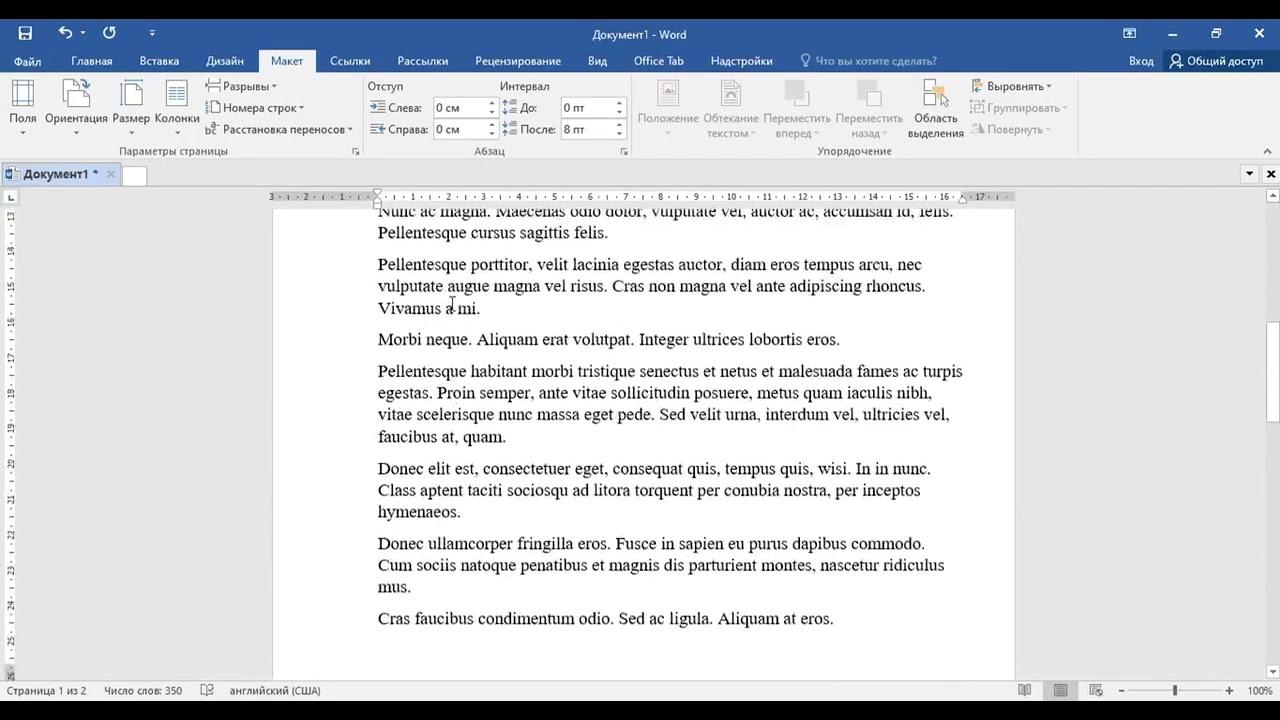Click the 100% zoom level text
The image size is (1280, 720).
click(x=1259, y=690)
